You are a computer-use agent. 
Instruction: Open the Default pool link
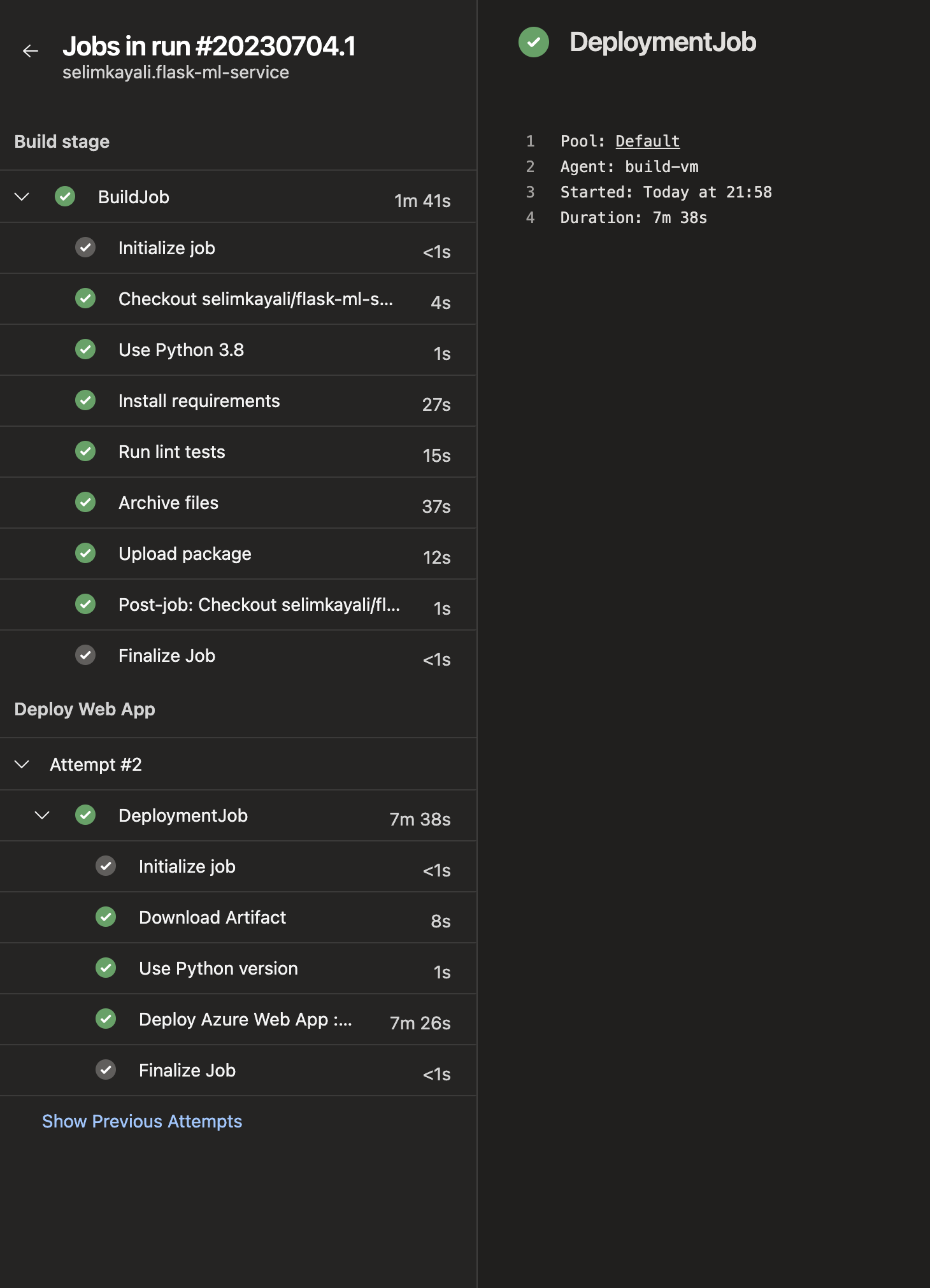pos(647,141)
